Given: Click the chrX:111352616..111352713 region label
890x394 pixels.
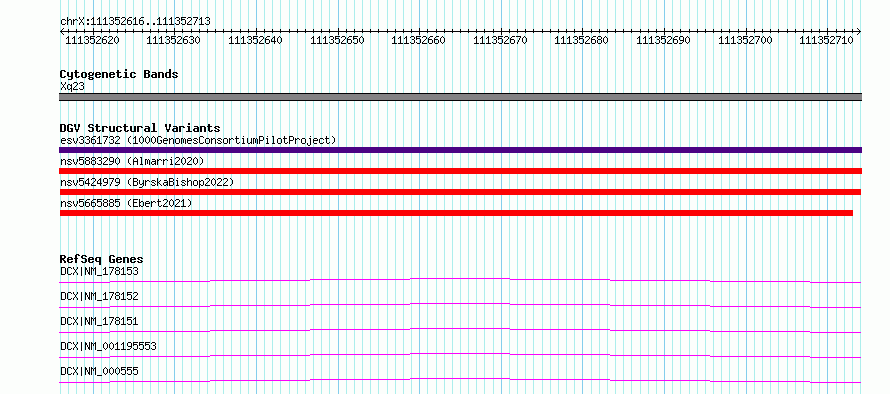Looking at the screenshot, I should click(135, 22).
